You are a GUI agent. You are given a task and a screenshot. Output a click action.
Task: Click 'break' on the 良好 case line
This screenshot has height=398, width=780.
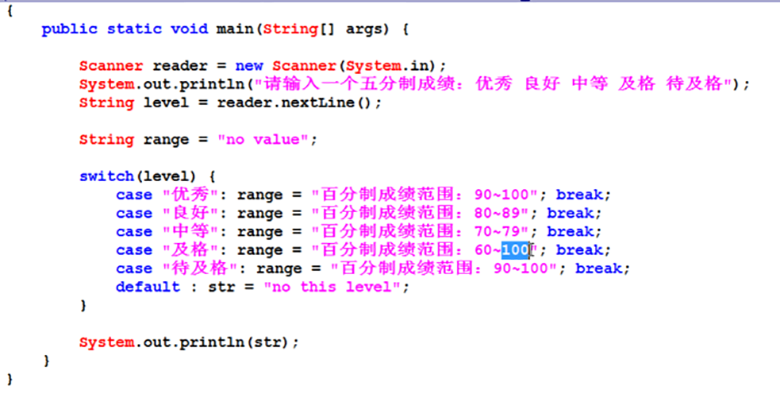pyautogui.click(x=570, y=213)
